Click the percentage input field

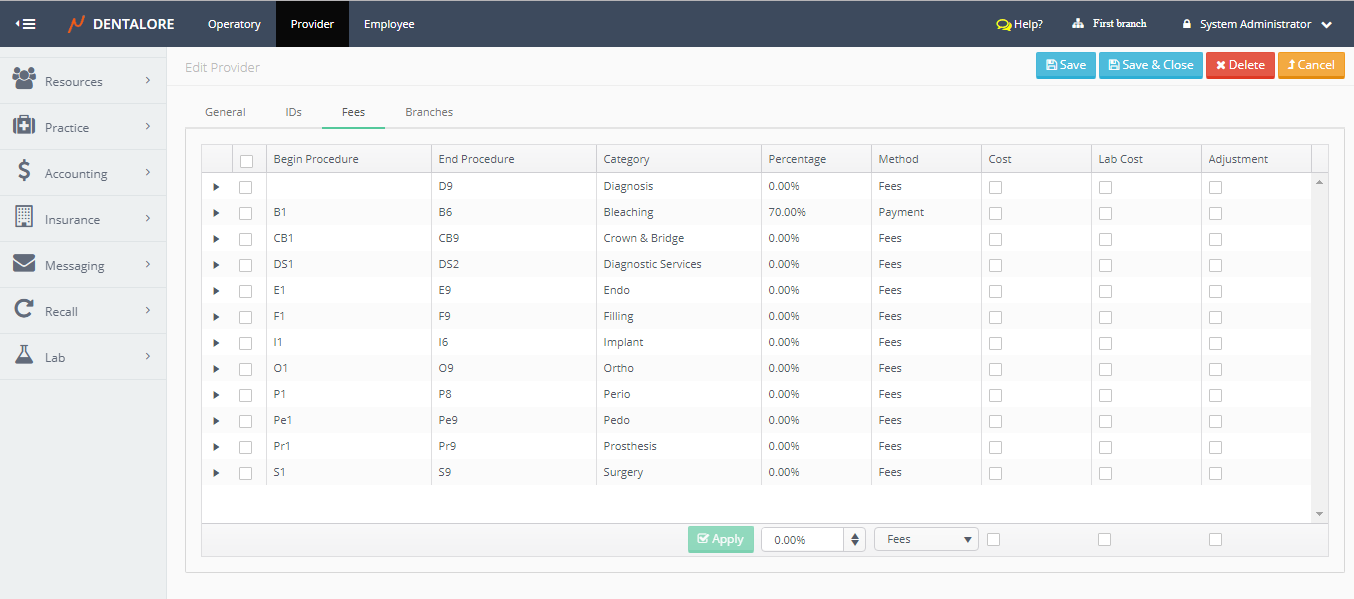803,539
